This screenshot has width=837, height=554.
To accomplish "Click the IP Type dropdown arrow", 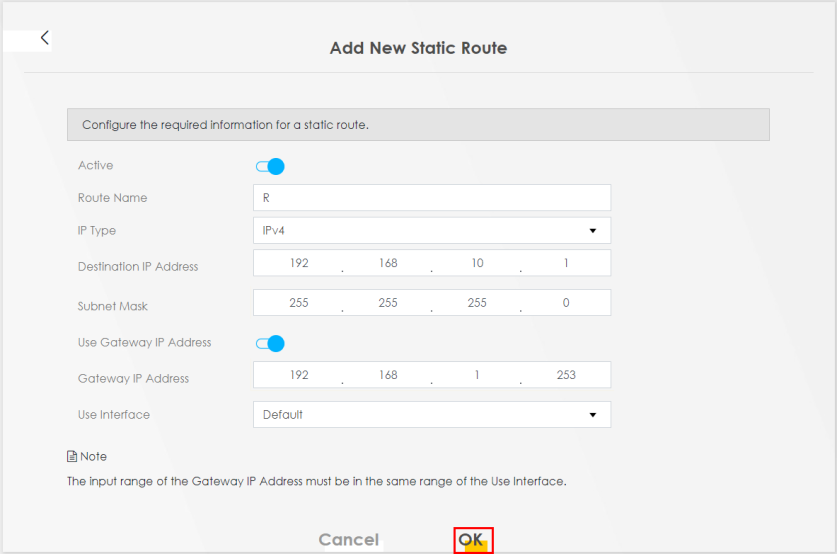I will pyautogui.click(x=592, y=231).
